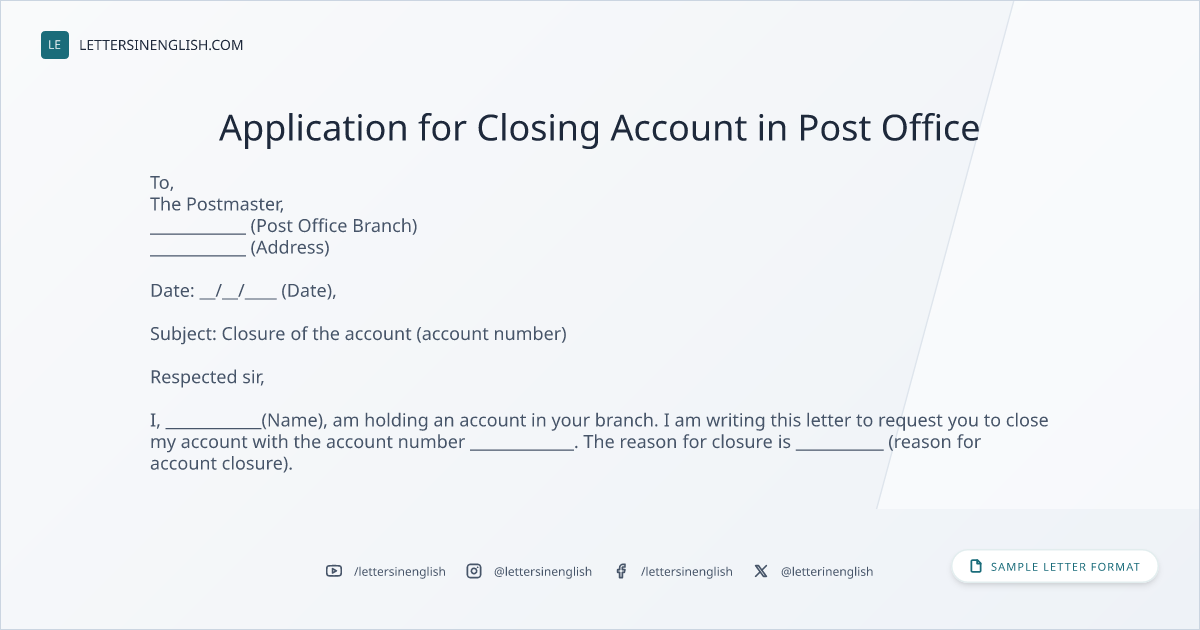The height and width of the screenshot is (630, 1200).
Task: Open the @lettersinenglish Instagram handle
Action: click(x=543, y=571)
